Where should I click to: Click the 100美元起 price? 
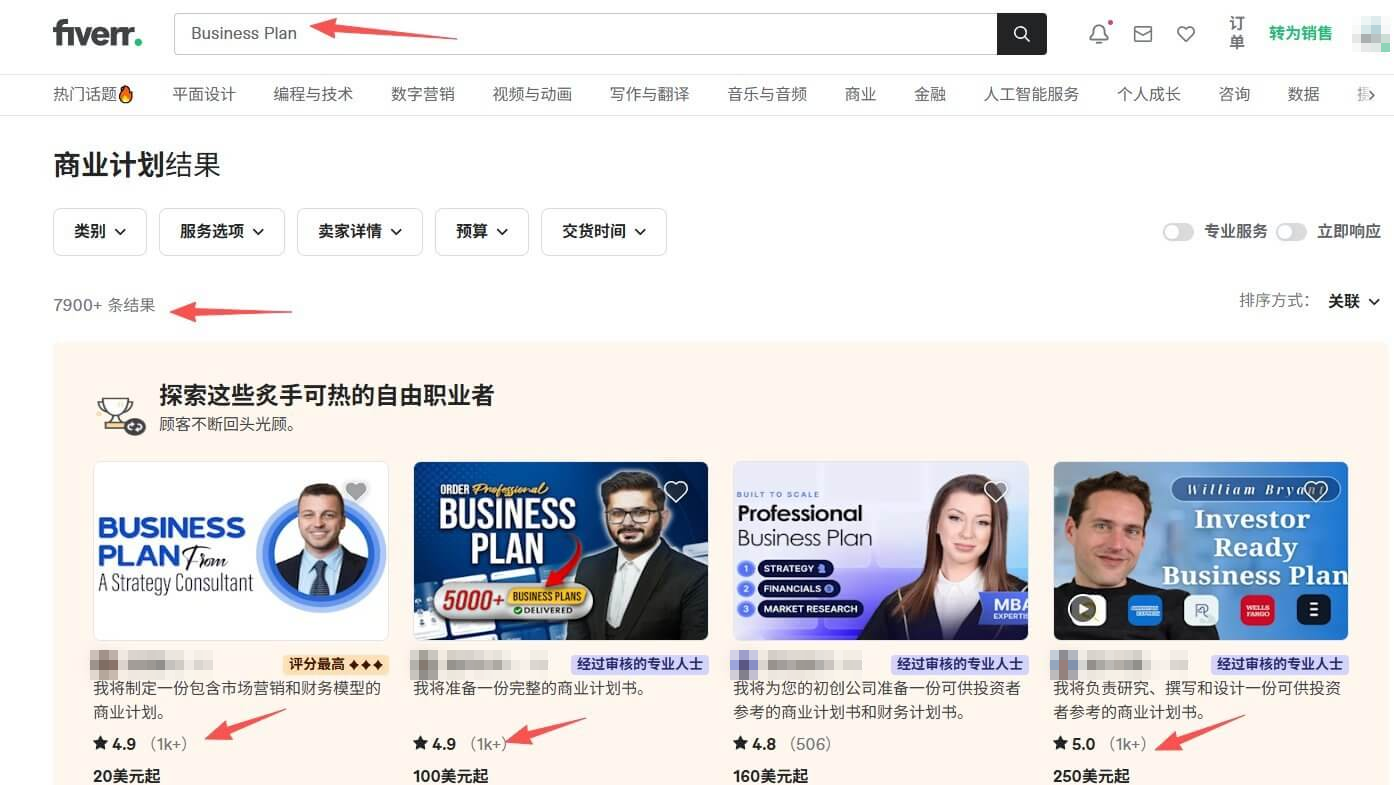click(451, 776)
